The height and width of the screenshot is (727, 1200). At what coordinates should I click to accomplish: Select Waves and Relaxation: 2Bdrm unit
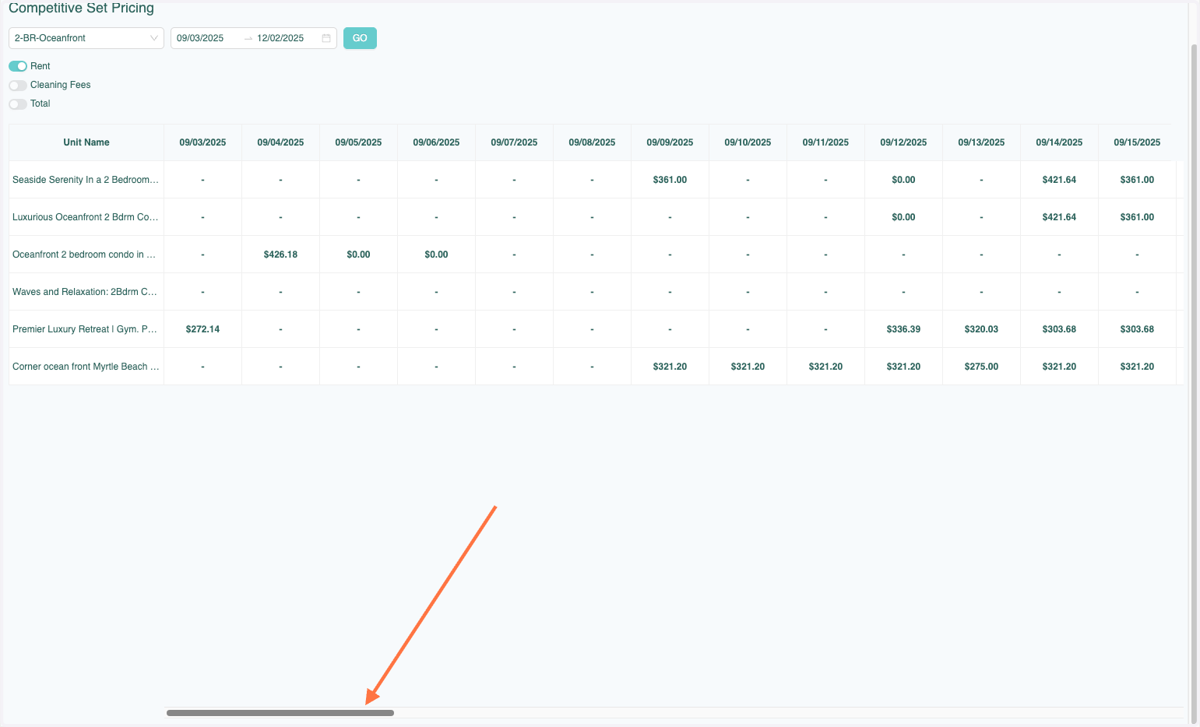86,292
